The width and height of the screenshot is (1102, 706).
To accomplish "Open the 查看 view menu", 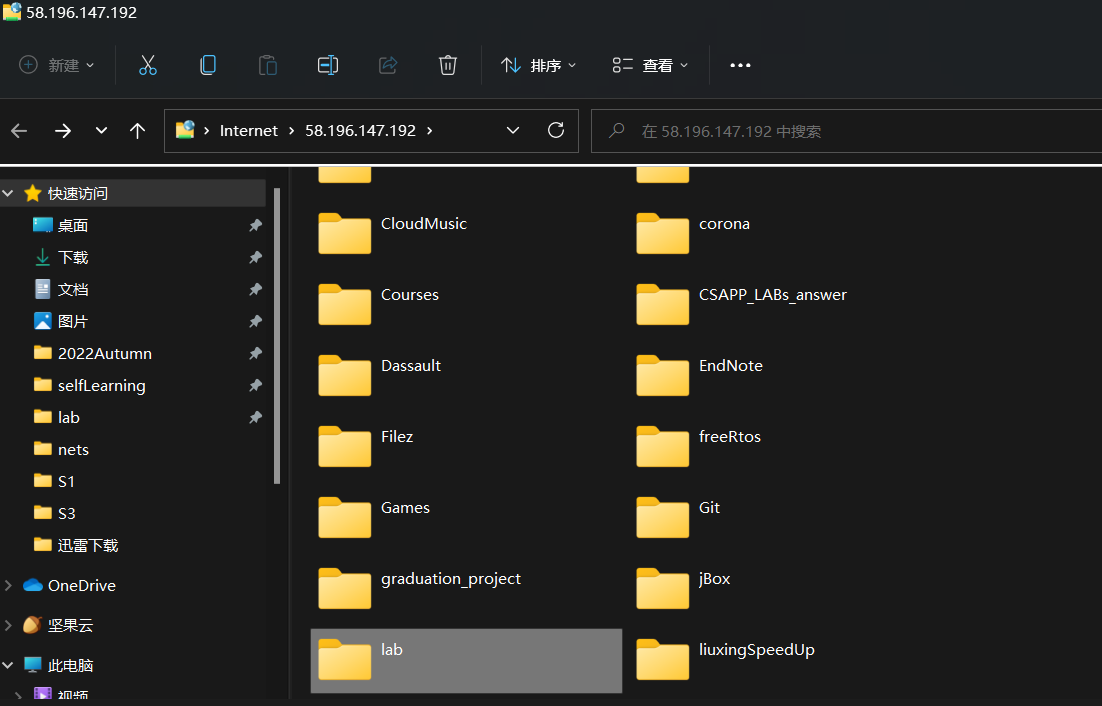I will pyautogui.click(x=651, y=65).
